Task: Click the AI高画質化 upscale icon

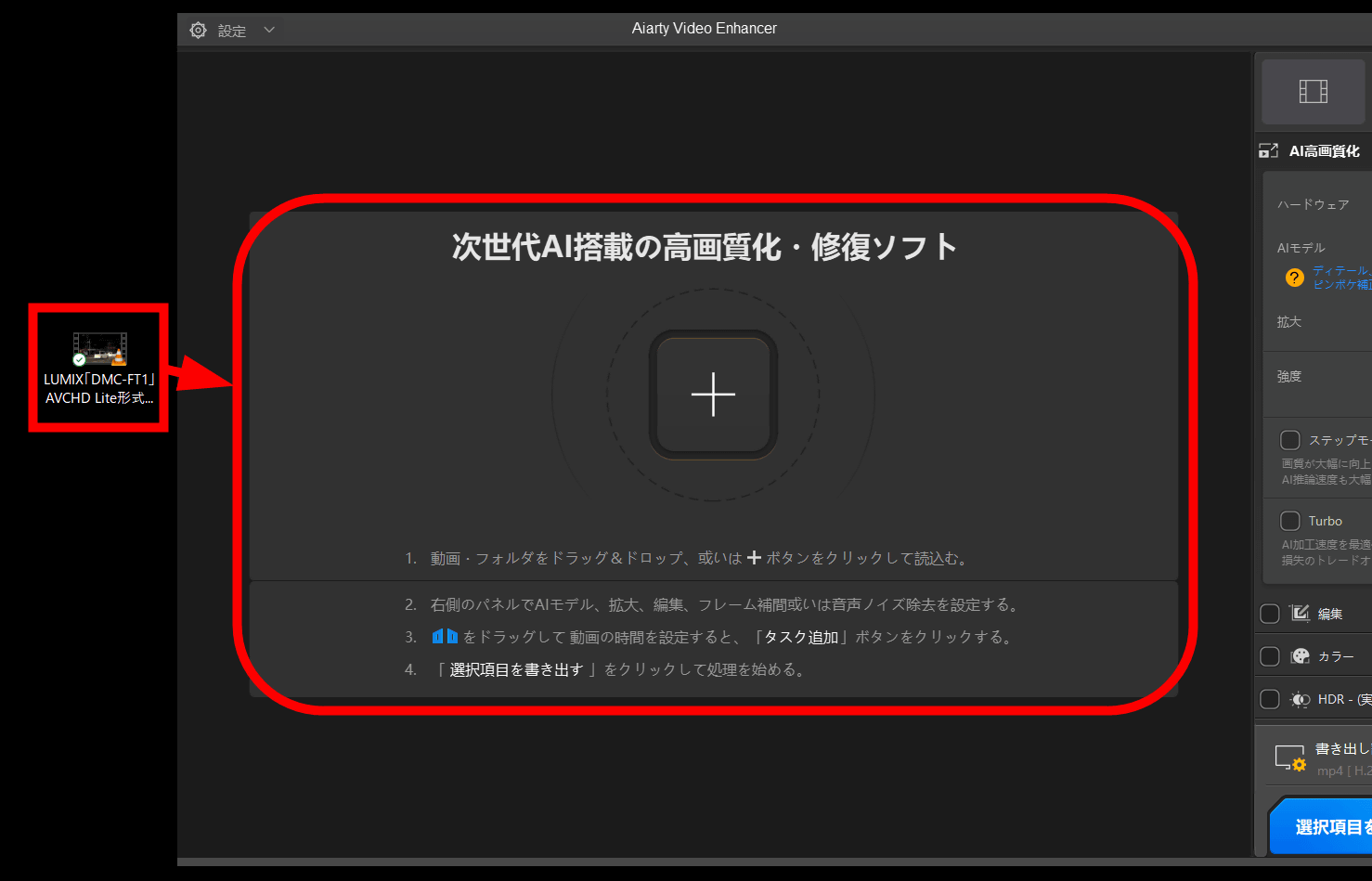Action: (1268, 150)
